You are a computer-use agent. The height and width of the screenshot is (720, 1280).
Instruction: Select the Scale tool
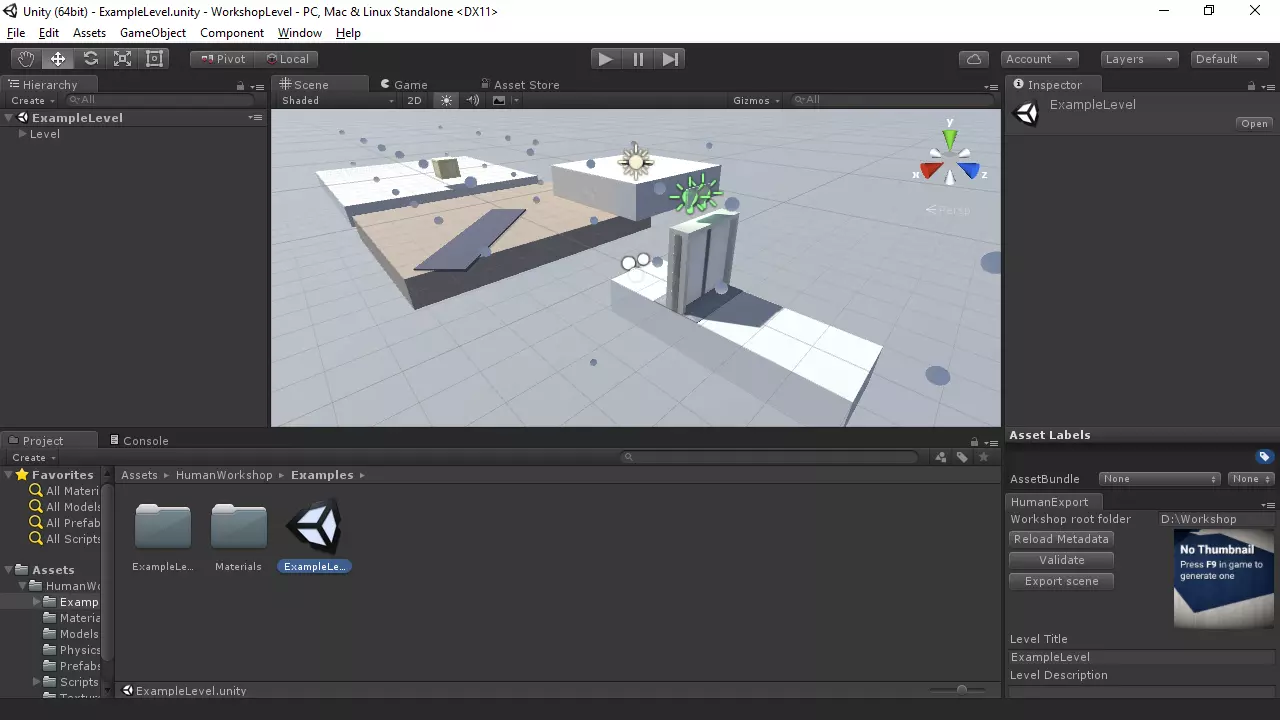coord(122,59)
